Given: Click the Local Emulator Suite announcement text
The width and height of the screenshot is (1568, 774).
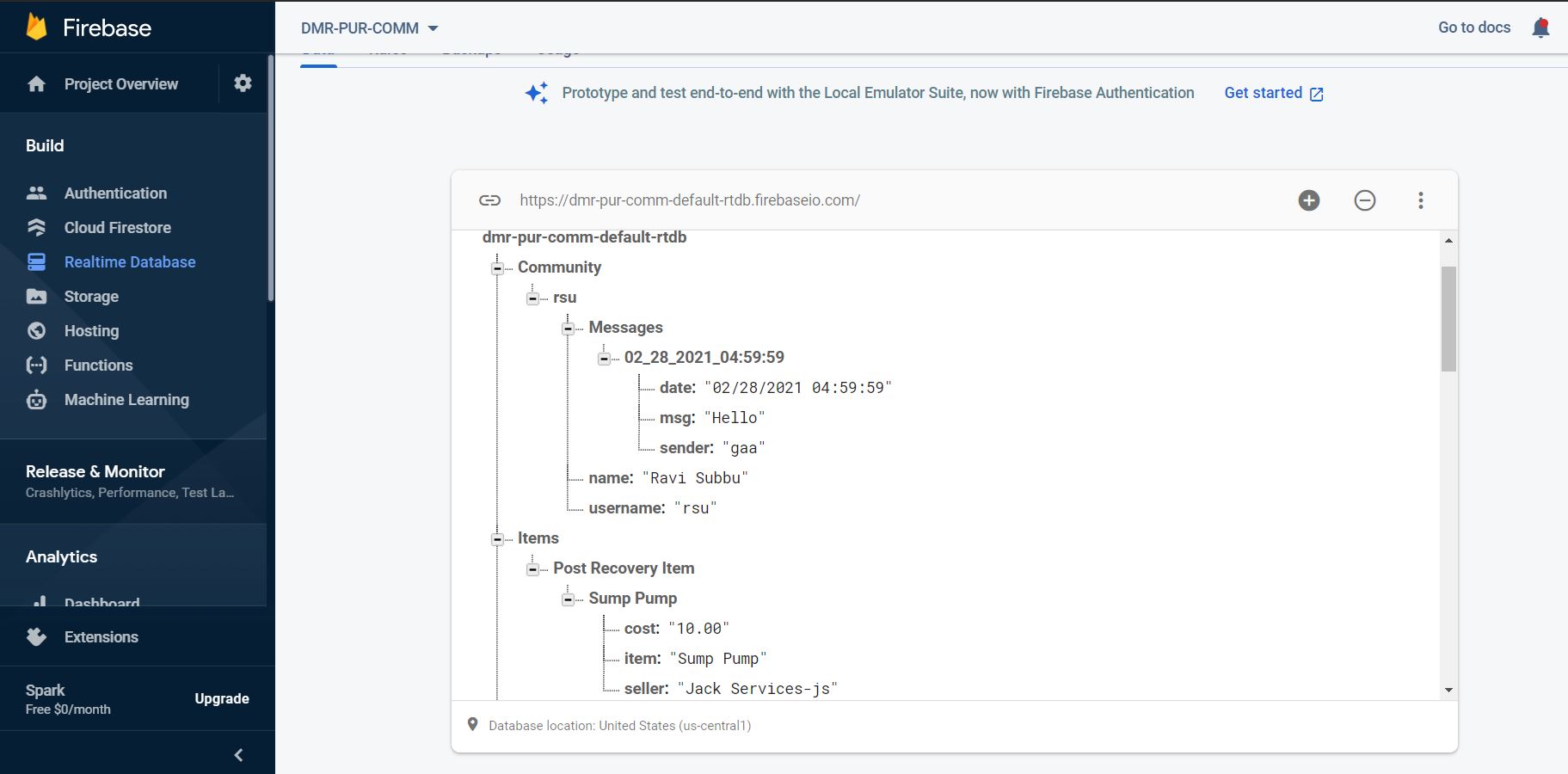Looking at the screenshot, I should pyautogui.click(x=878, y=93).
